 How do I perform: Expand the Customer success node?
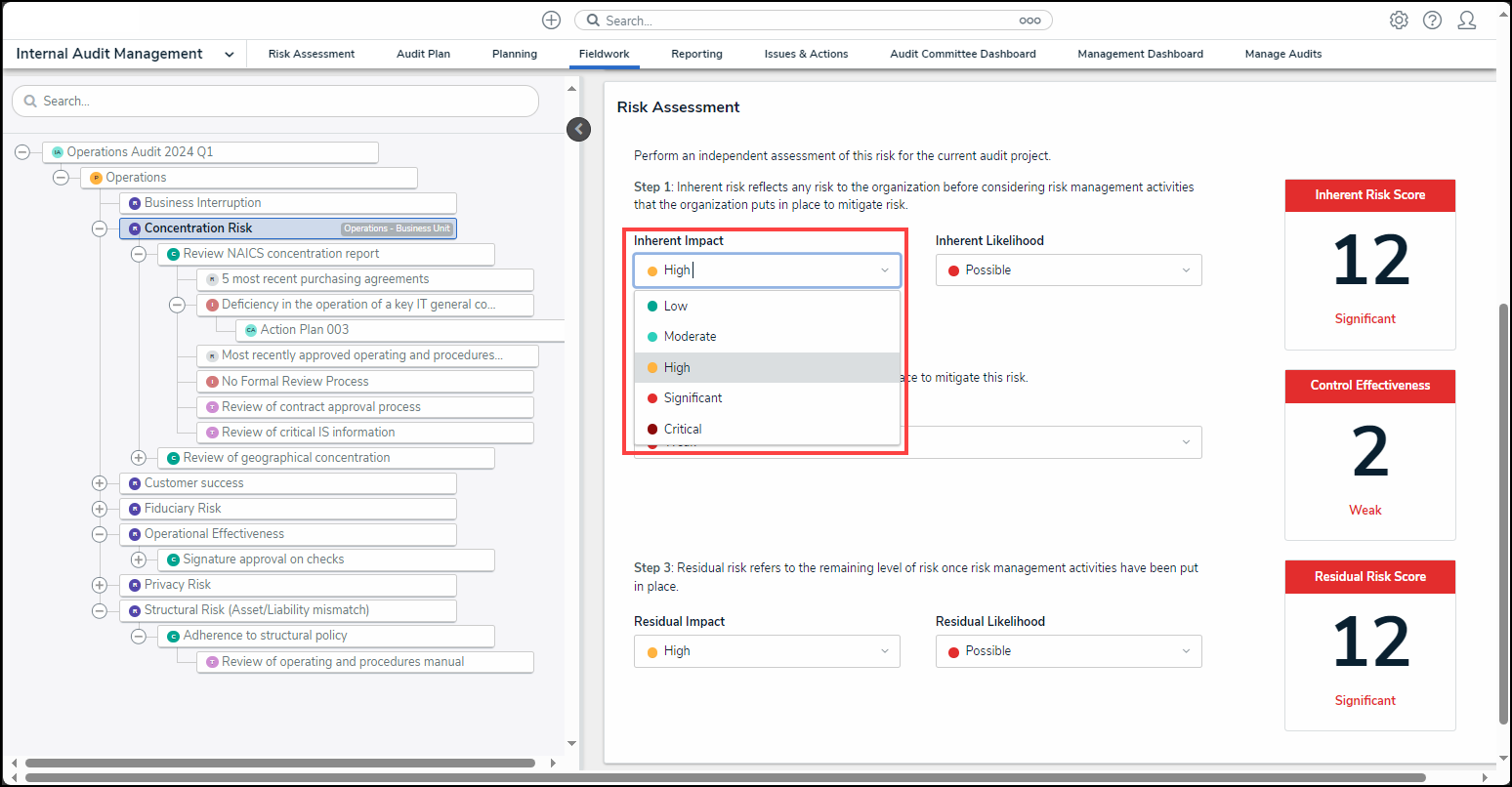[x=100, y=483]
